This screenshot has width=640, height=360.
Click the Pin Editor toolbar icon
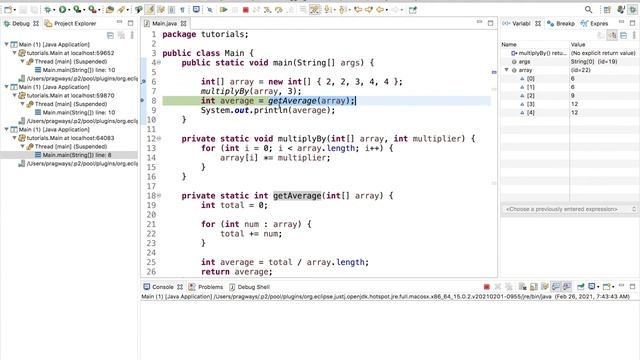(413, 10)
